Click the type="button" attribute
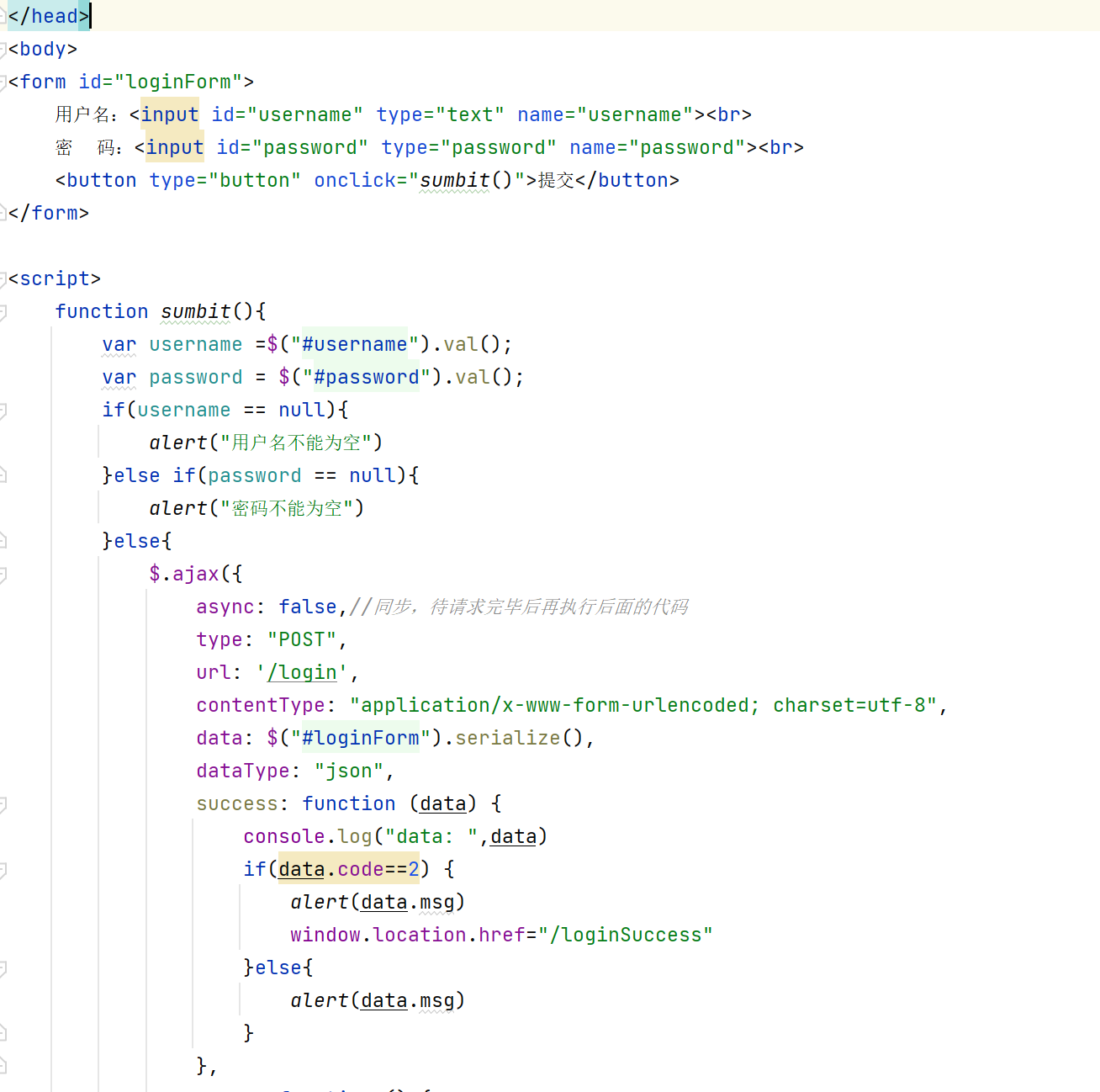 [x=225, y=180]
